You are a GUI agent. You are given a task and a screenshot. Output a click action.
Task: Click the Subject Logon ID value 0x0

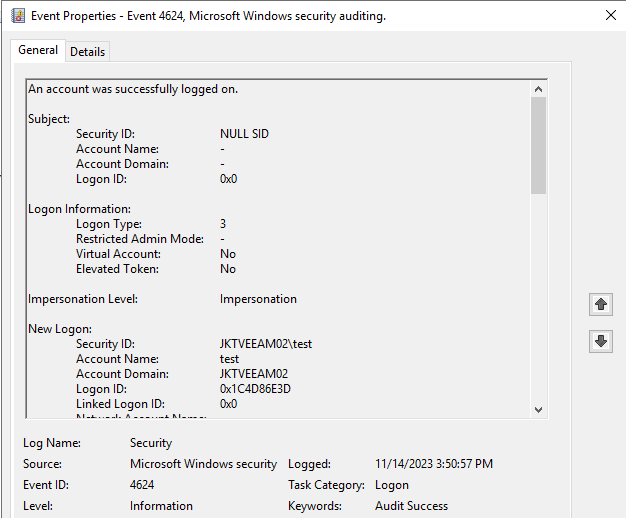[228, 179]
